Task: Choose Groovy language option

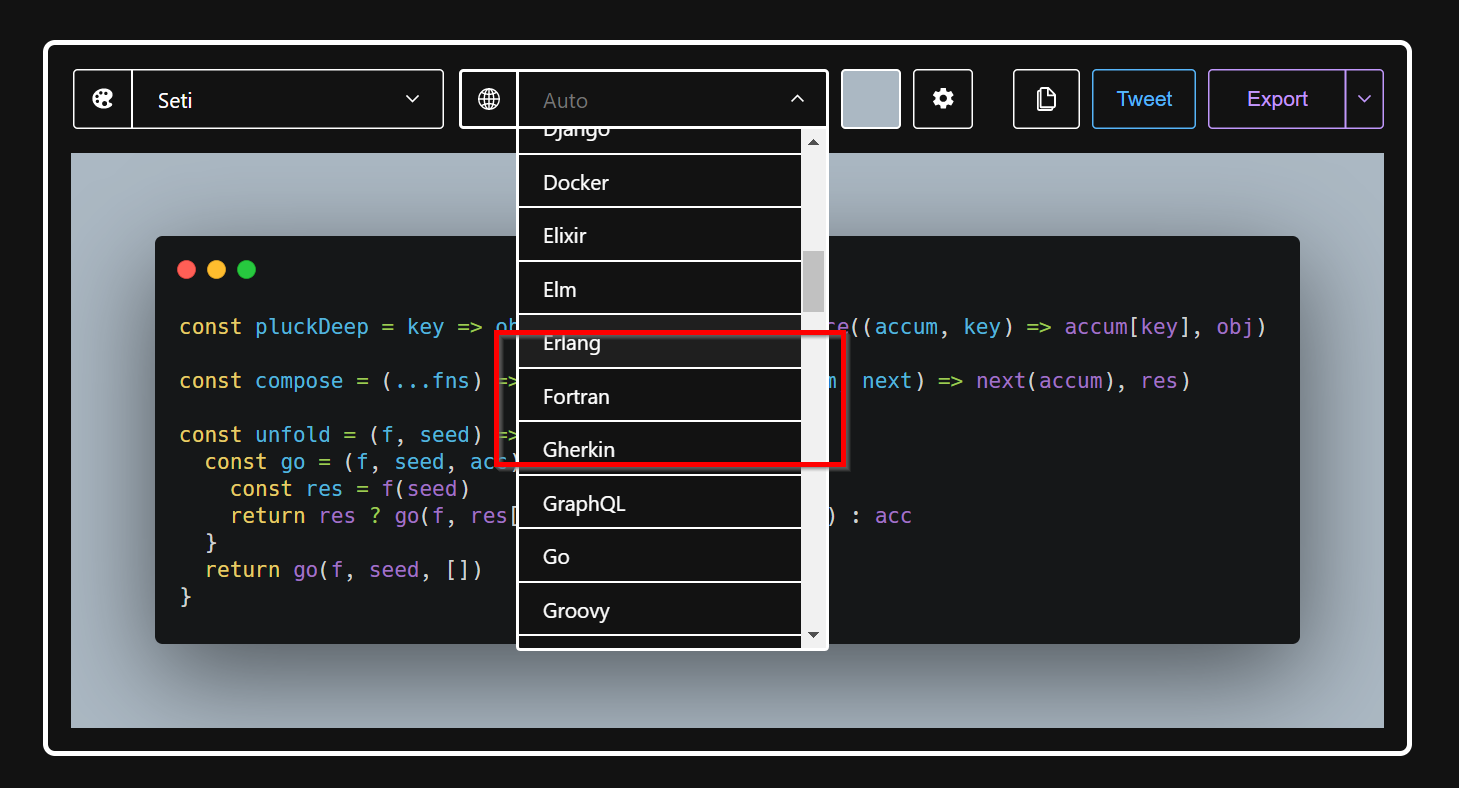Action: pos(660,610)
